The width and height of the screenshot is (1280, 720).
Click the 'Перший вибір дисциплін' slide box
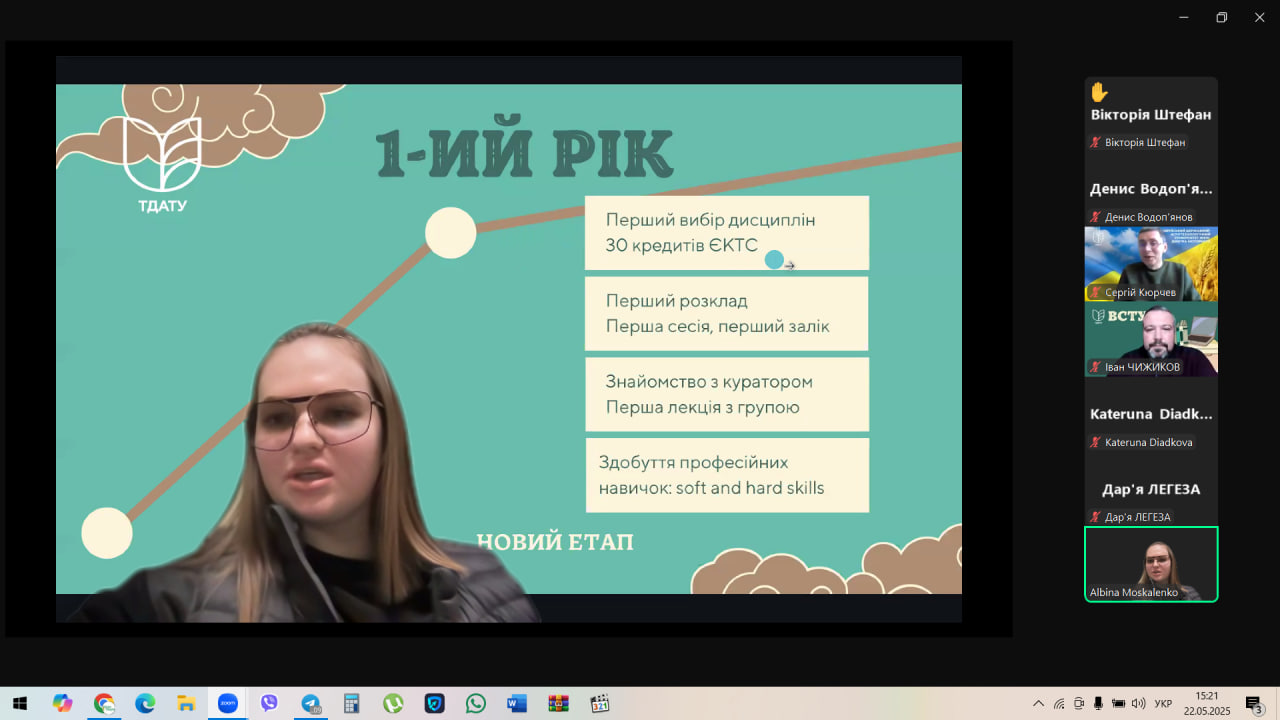coord(727,232)
